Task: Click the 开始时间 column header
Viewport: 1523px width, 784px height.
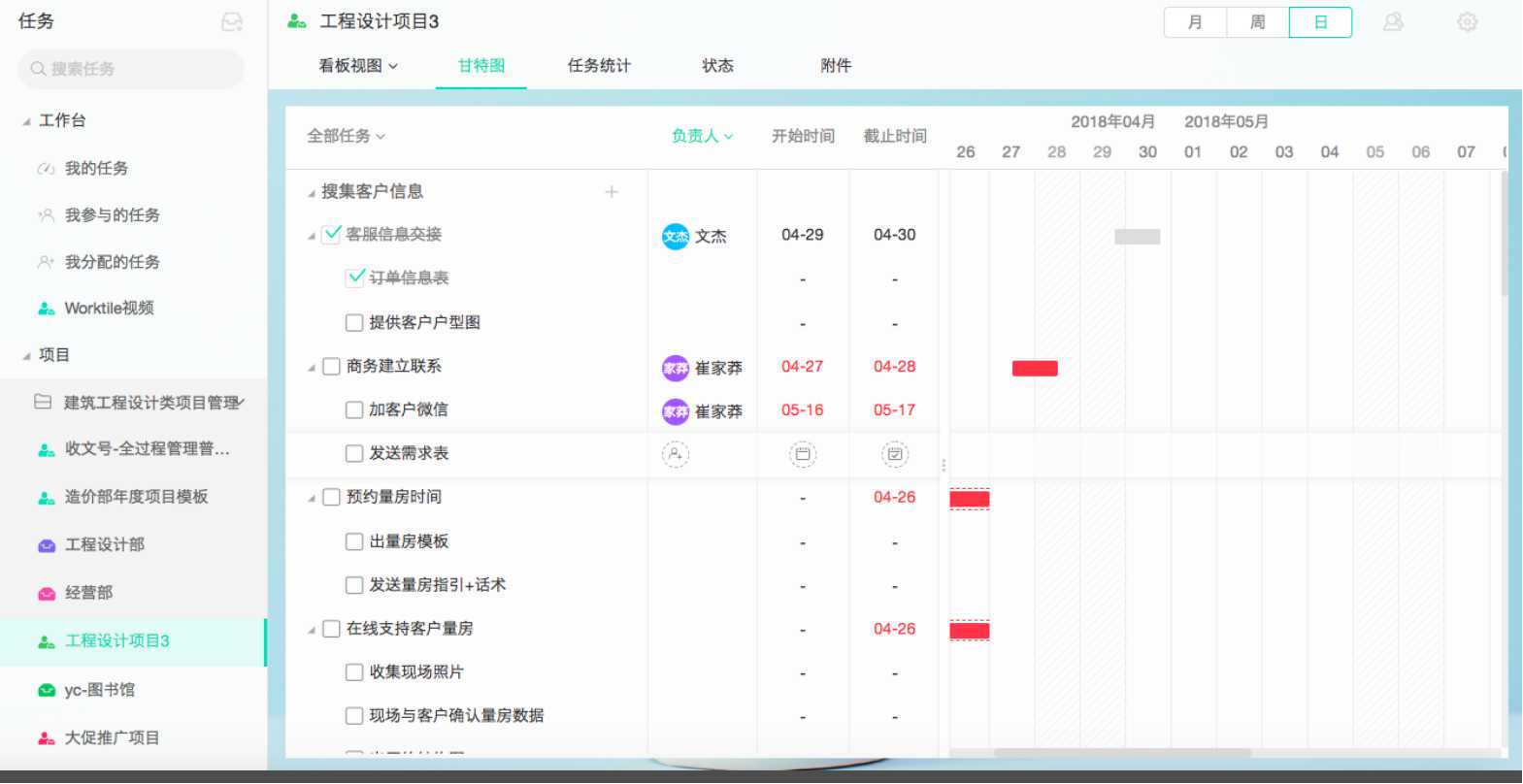Action: [x=803, y=136]
